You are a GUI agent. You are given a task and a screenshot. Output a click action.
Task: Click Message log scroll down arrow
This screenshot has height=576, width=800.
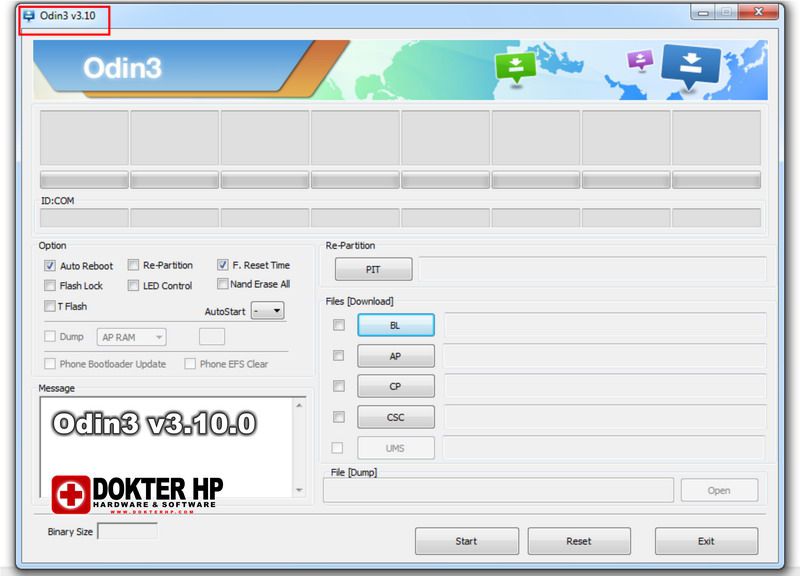(x=299, y=490)
